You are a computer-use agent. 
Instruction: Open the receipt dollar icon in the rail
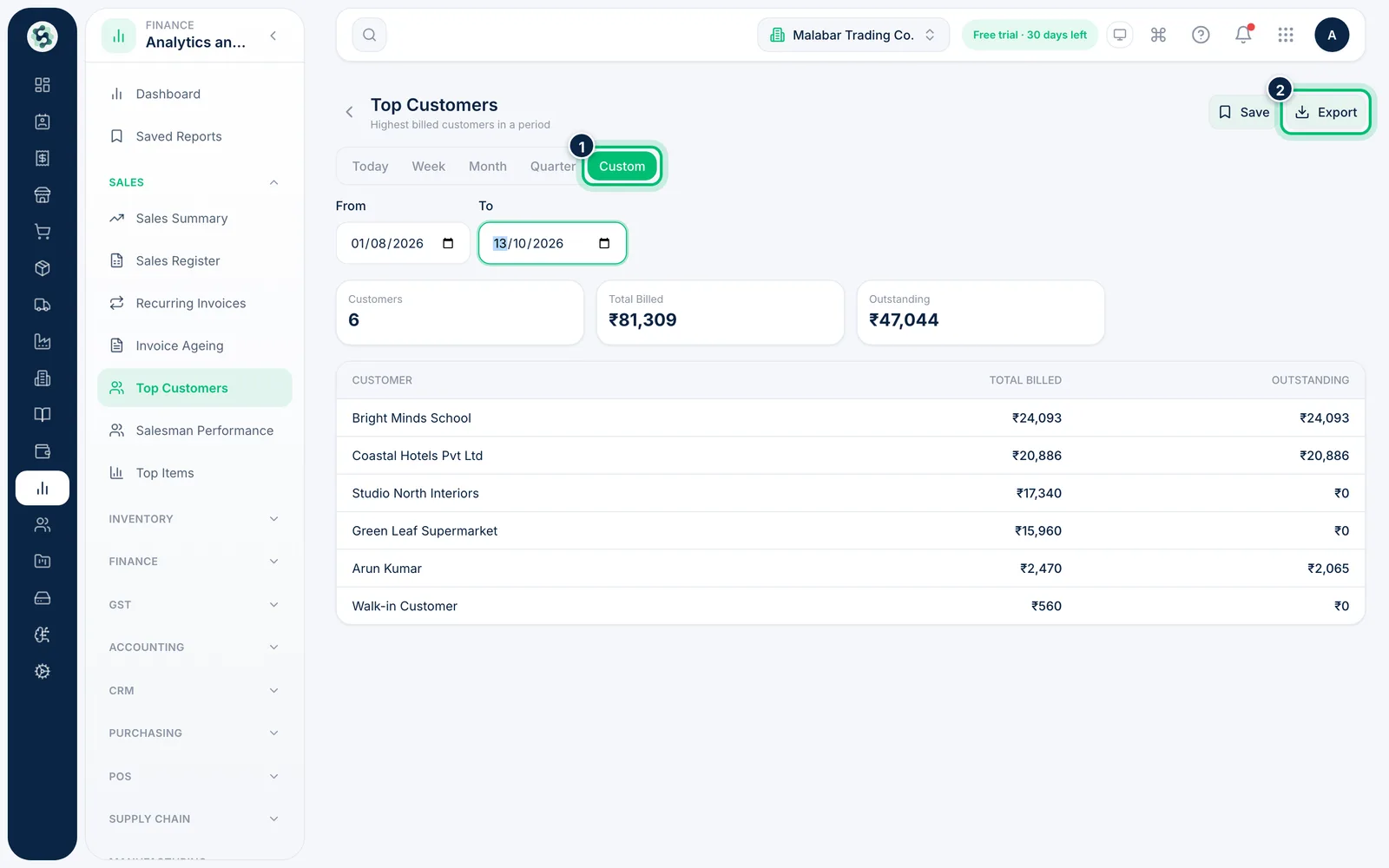tap(42, 158)
